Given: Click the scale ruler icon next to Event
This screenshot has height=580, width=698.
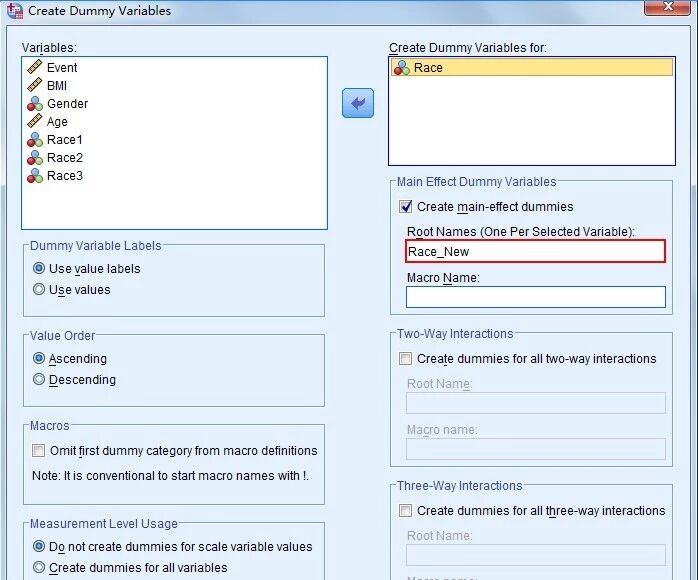Looking at the screenshot, I should click(x=35, y=67).
